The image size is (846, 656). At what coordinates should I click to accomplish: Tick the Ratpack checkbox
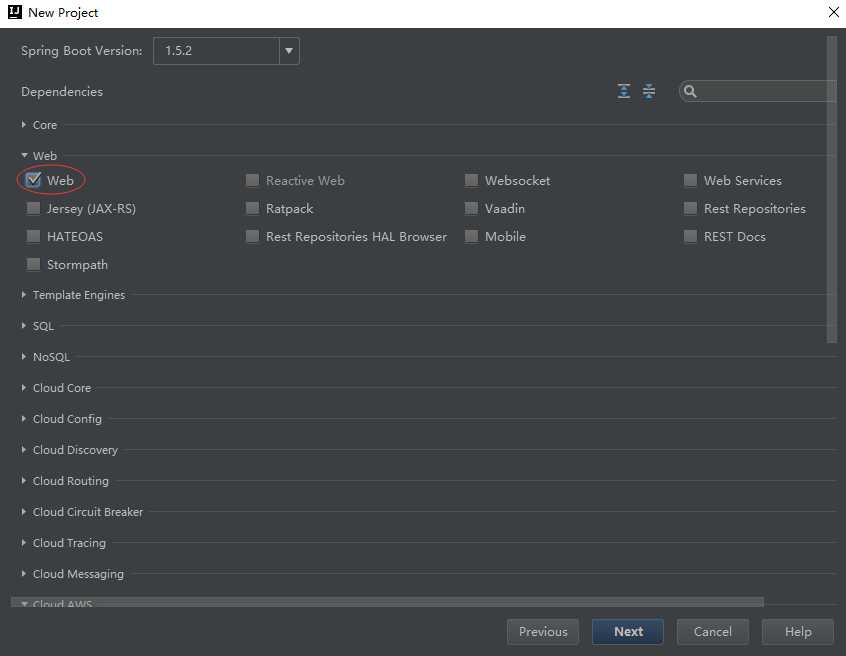252,208
